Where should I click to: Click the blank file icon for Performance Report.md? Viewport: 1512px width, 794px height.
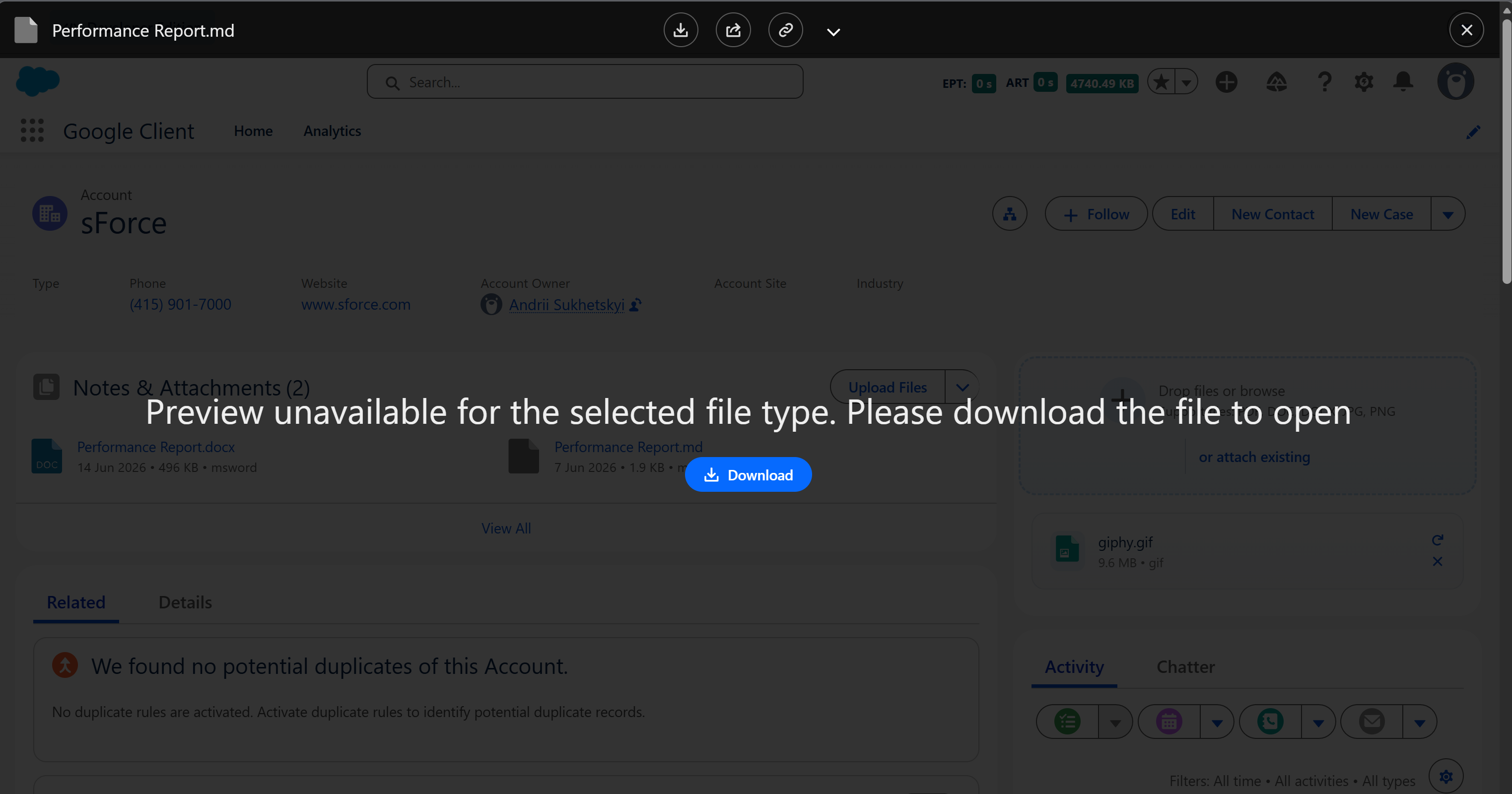(x=524, y=456)
